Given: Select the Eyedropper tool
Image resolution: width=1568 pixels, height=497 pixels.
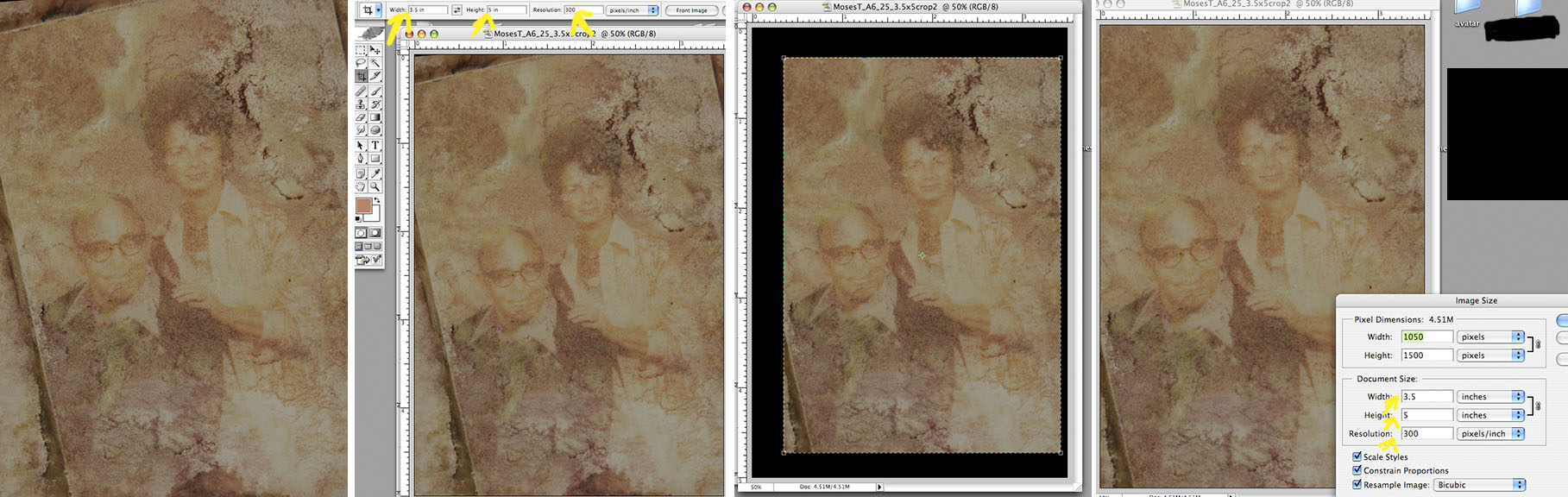Looking at the screenshot, I should tap(375, 173).
